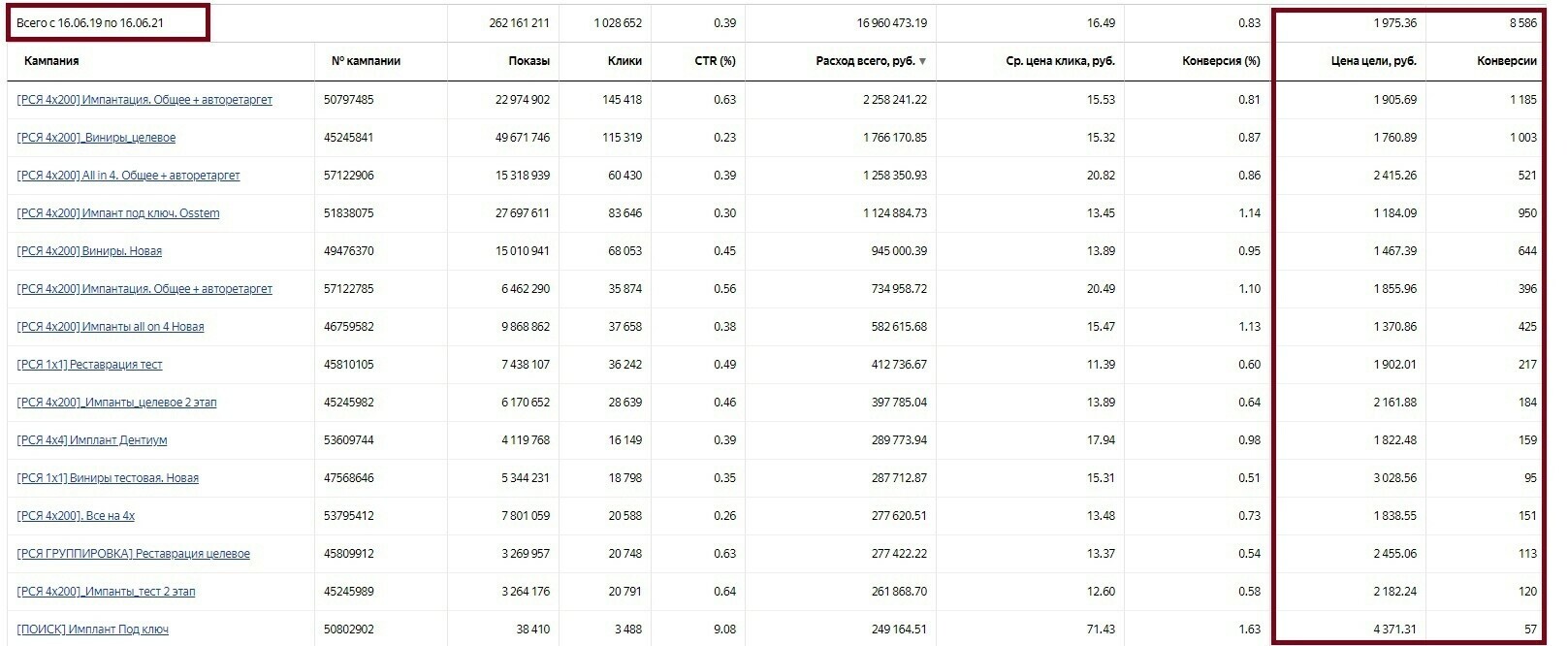Sort by CTR (%) column header
The image size is (1568, 646).
(715, 61)
